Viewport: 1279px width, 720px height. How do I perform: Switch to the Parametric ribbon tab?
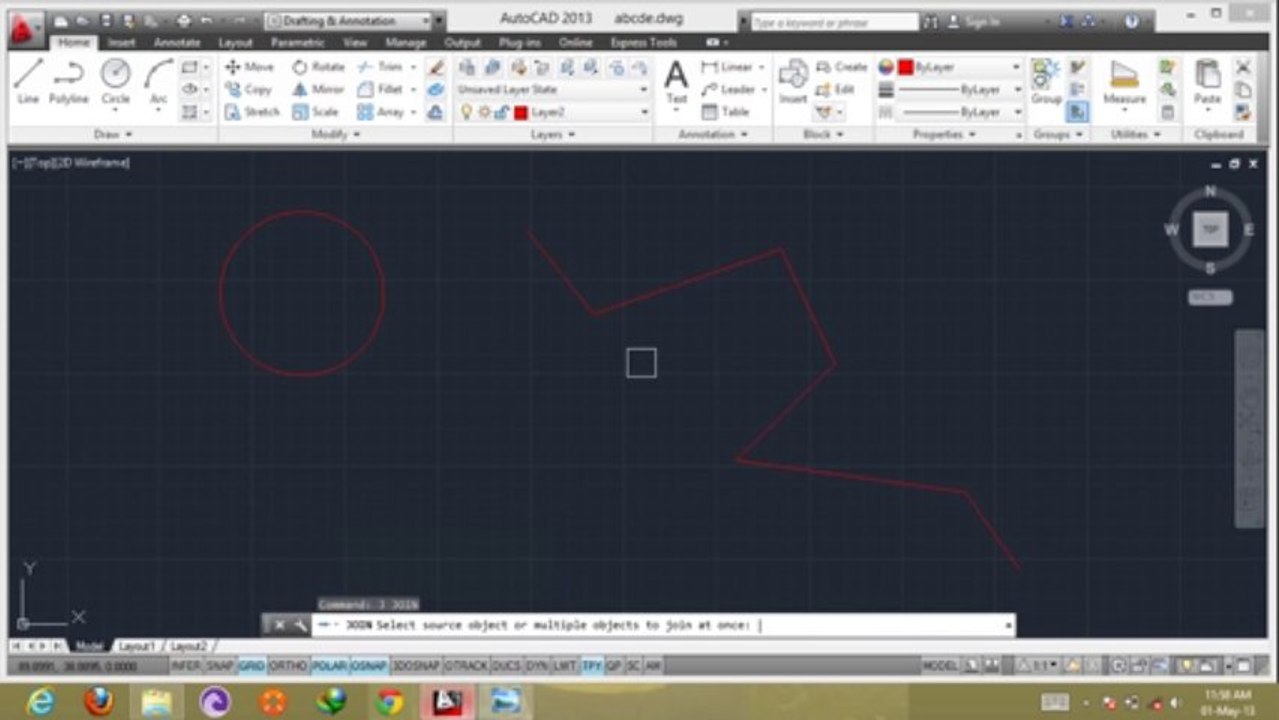tap(297, 43)
